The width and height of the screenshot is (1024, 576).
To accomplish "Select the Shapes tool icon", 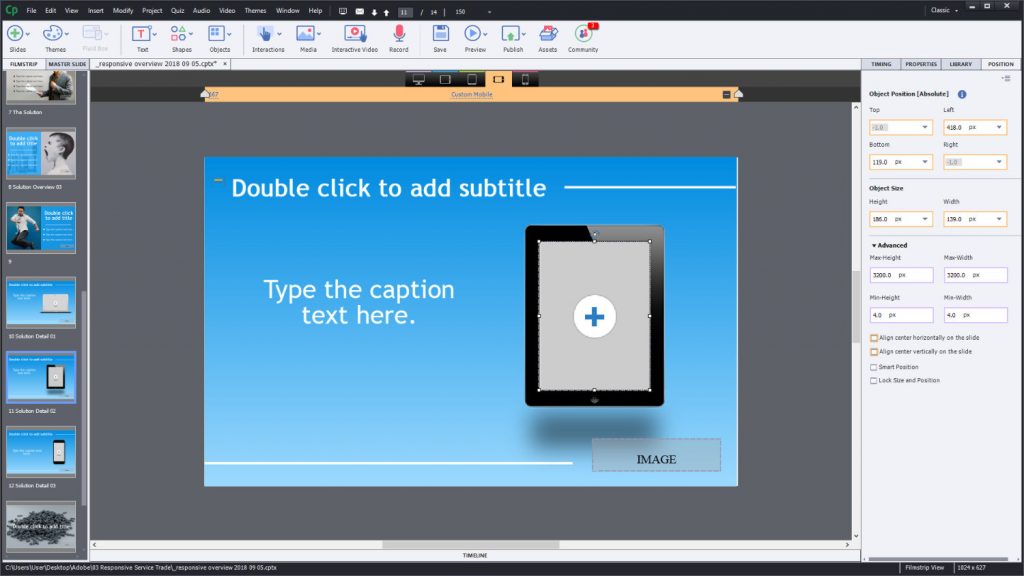I will tap(181, 34).
